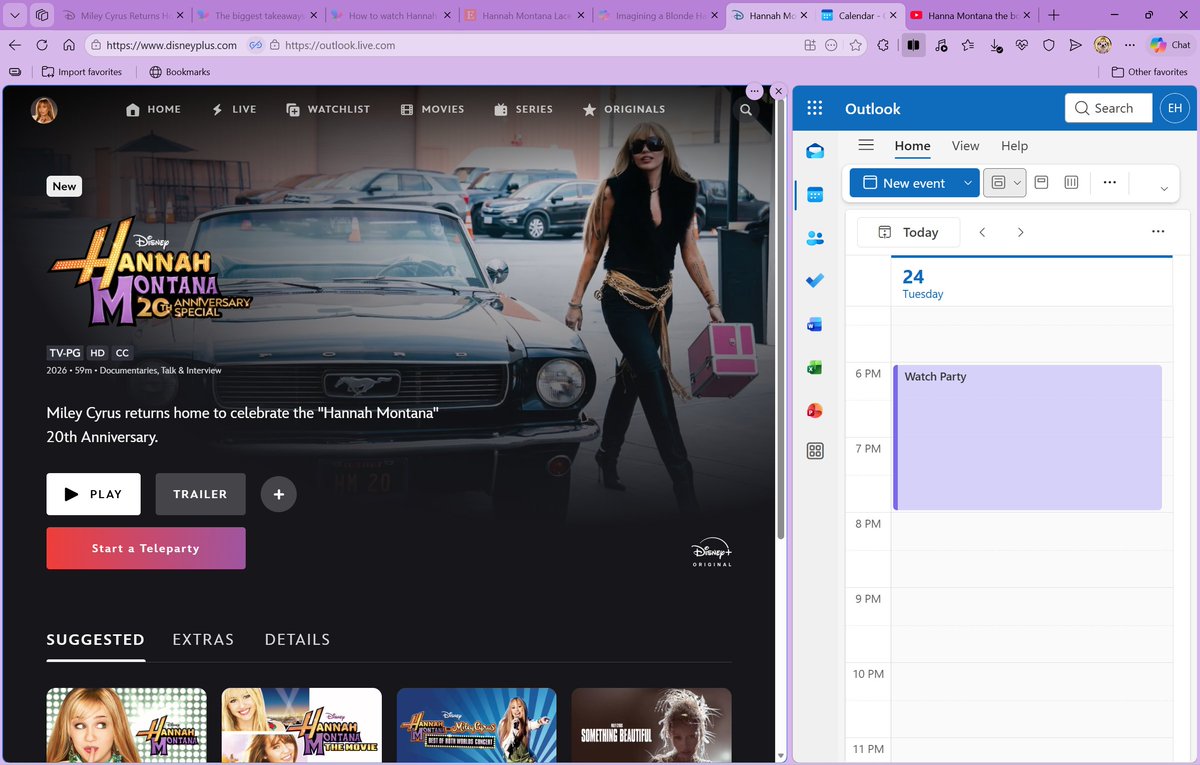Select SUGGESTED tab
Viewport: 1200px width, 765px height.
(95, 640)
